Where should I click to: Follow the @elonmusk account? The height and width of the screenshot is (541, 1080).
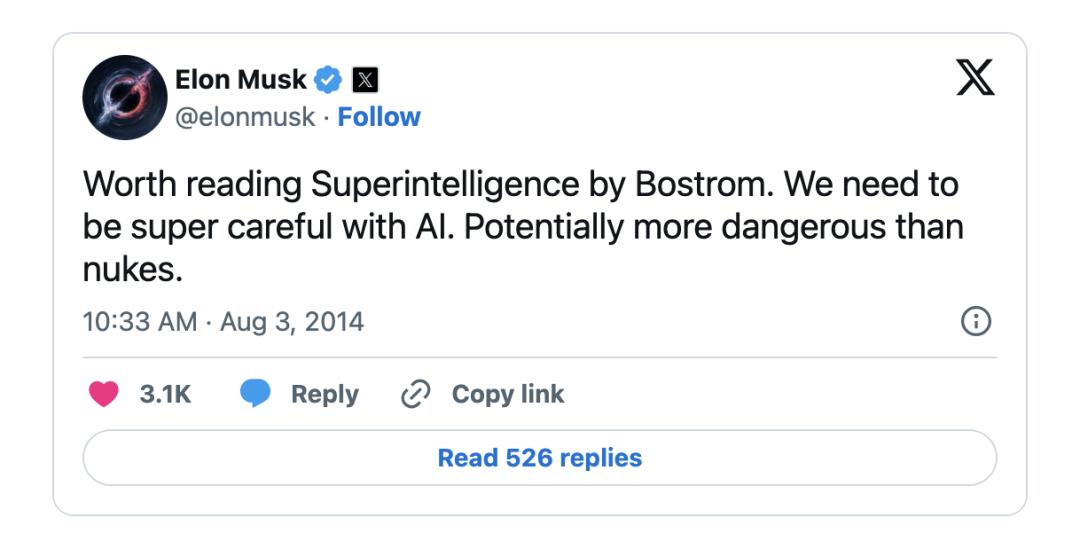(x=379, y=117)
